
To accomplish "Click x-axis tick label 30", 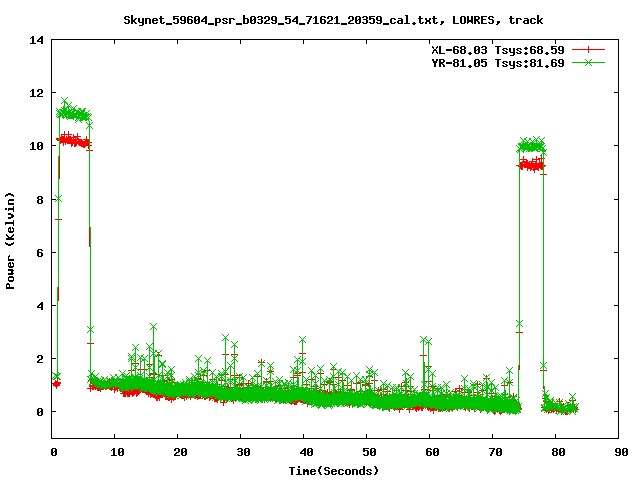I will point(243,452).
